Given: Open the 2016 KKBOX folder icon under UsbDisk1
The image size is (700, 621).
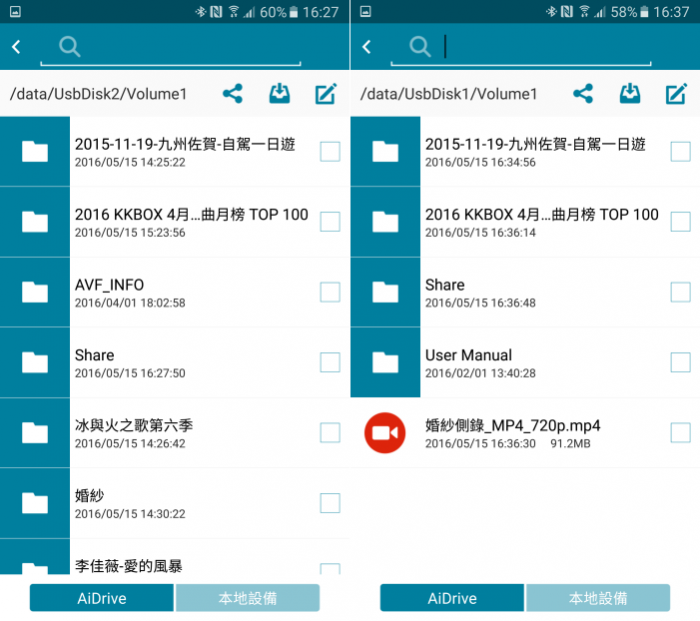Looking at the screenshot, I should [x=385, y=222].
